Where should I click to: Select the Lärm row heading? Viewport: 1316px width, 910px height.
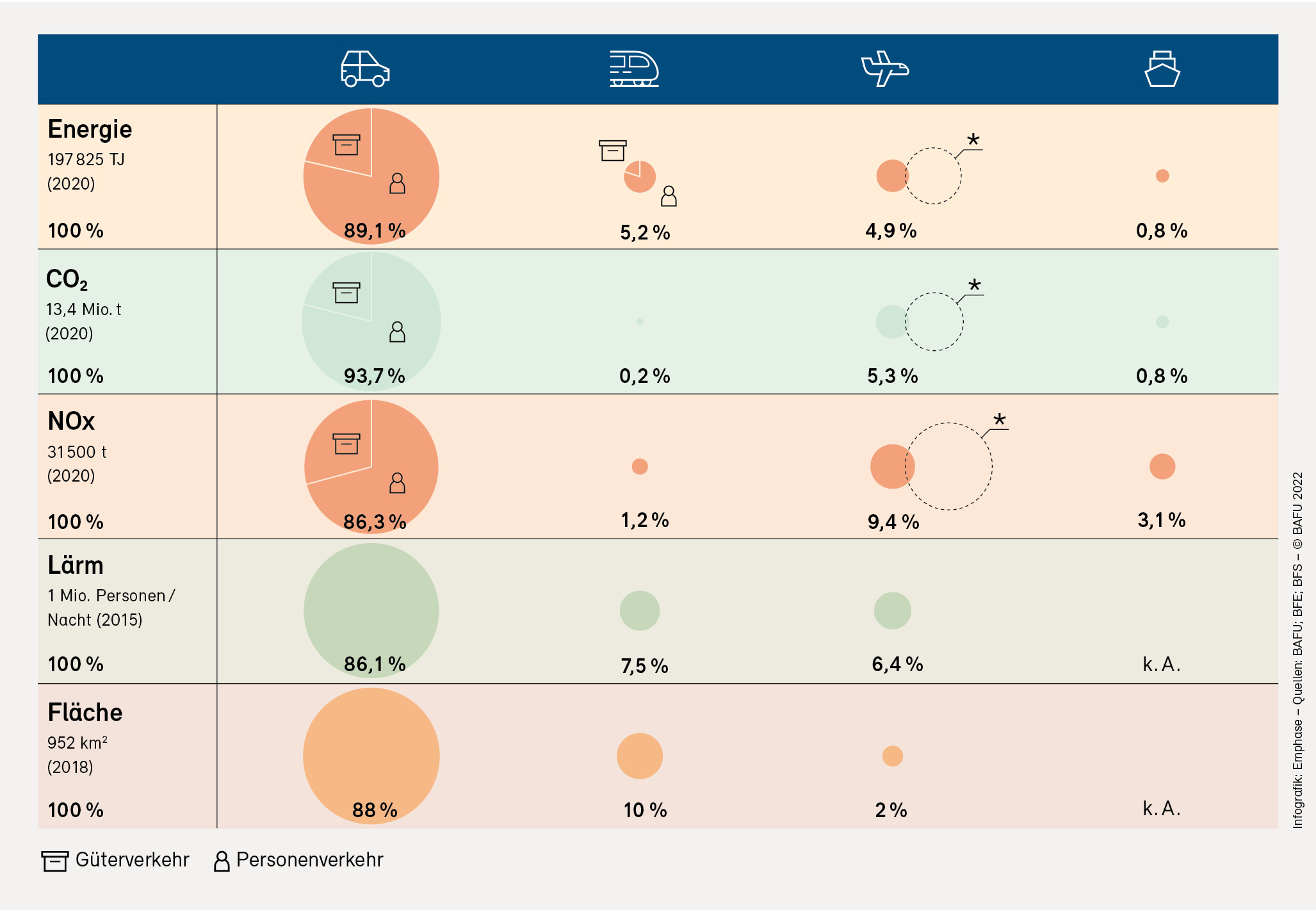[76, 565]
